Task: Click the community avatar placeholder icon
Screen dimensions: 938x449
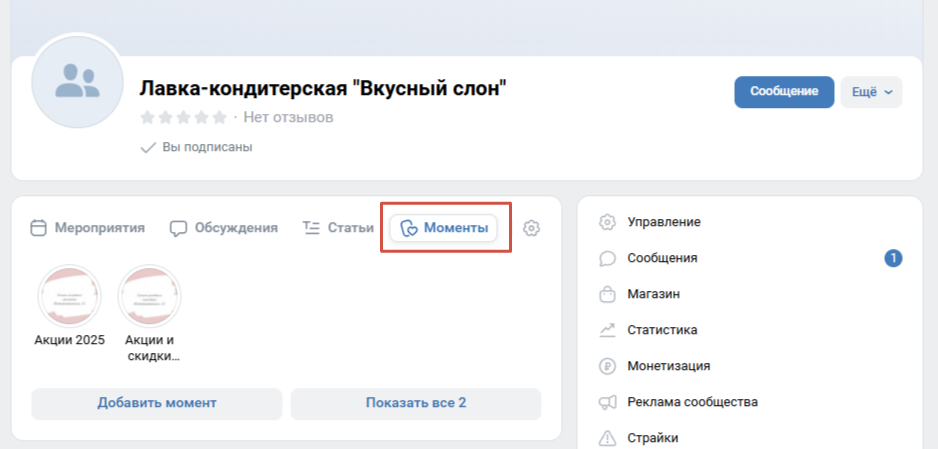Action: 77,81
